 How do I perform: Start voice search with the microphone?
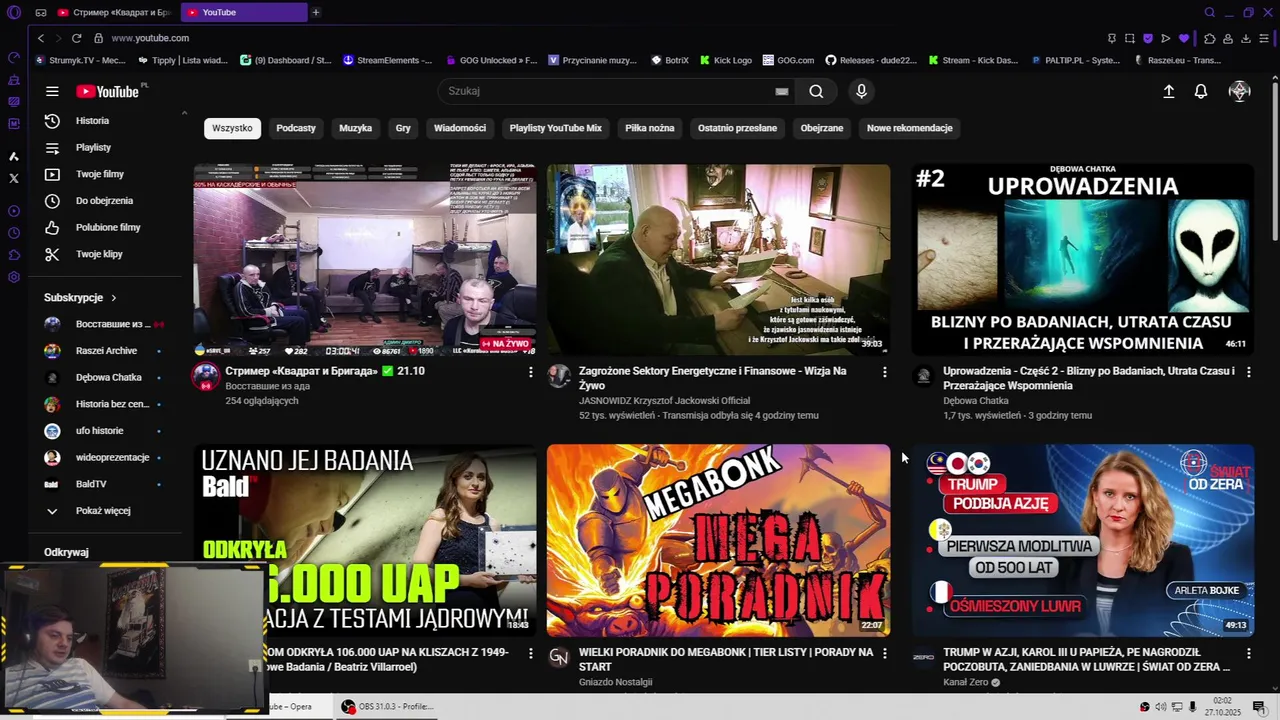pos(861,91)
